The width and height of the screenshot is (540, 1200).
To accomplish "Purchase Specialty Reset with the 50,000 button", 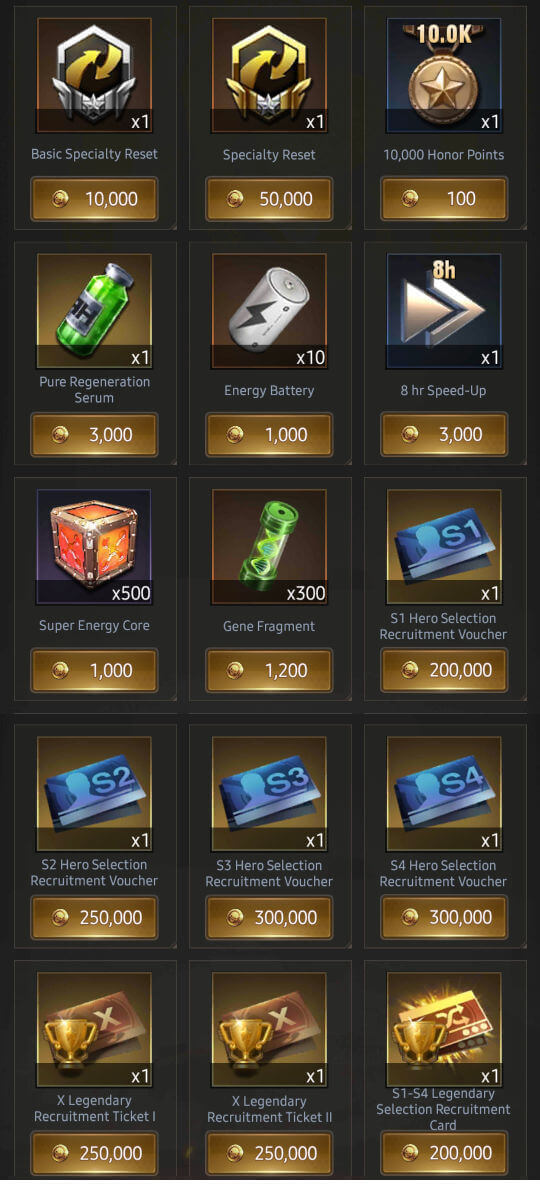I will point(269,199).
